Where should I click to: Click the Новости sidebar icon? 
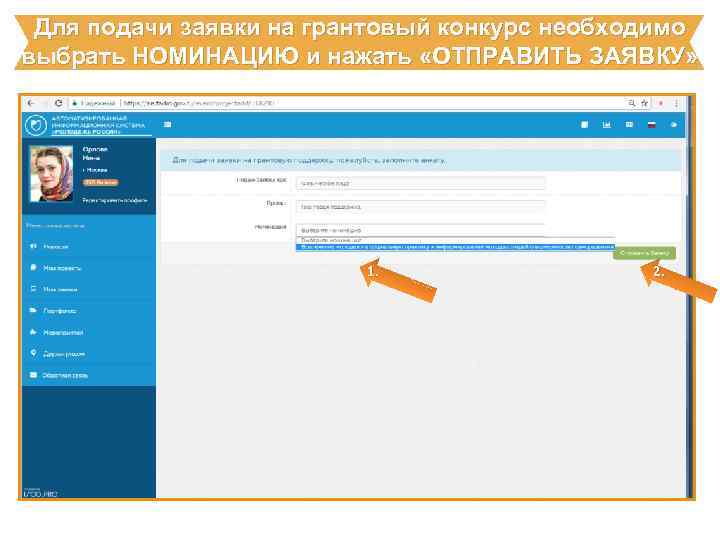(33, 247)
